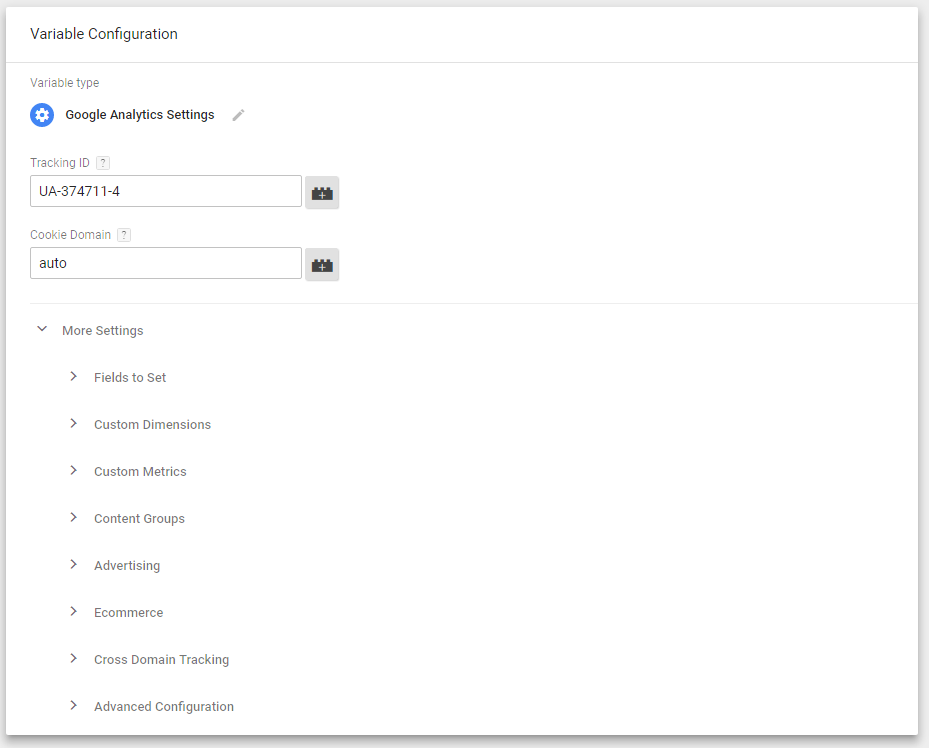Expand the Ecommerce chevron

click(73, 611)
